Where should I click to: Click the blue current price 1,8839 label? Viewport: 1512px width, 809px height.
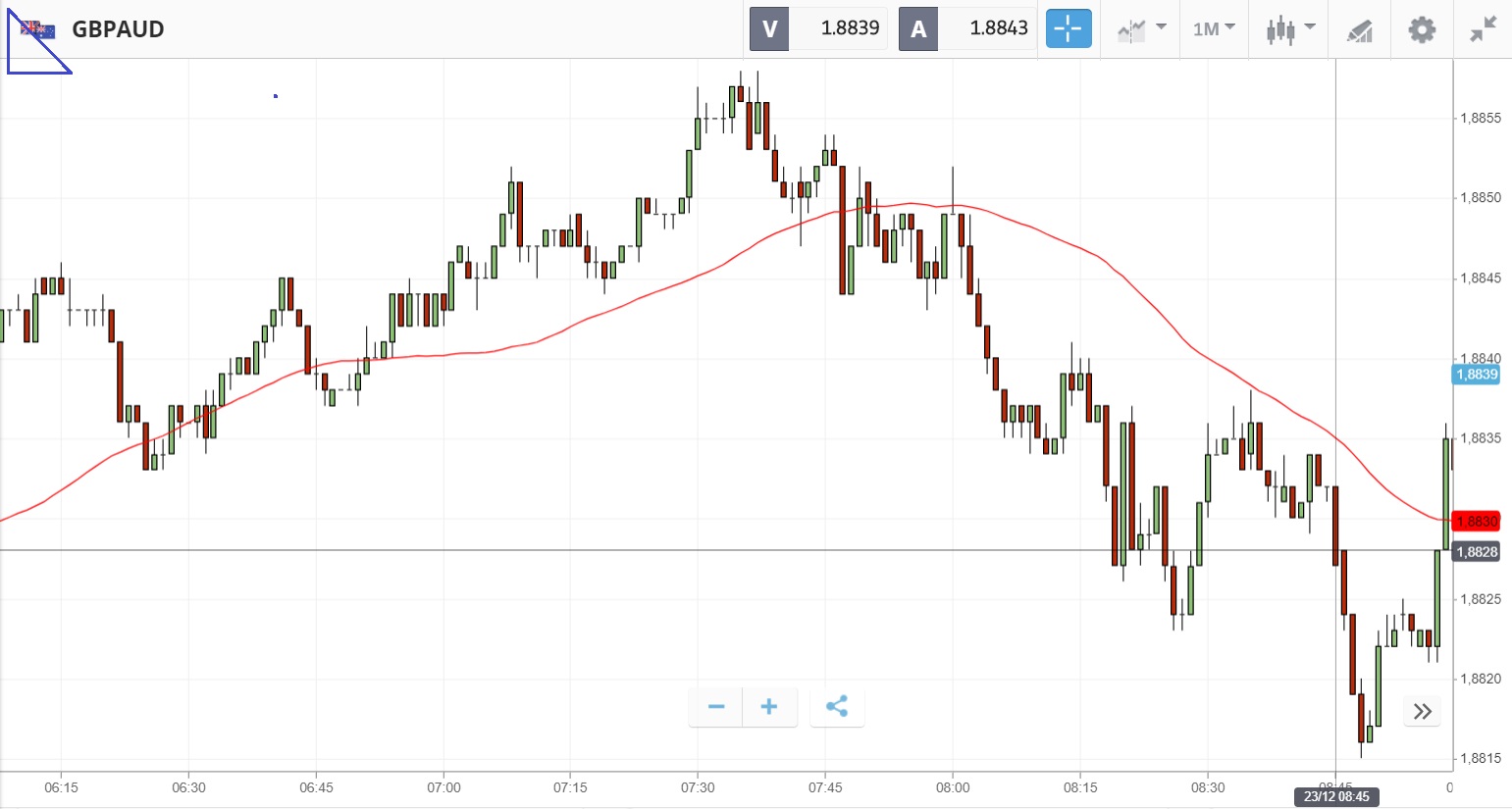coord(1476,374)
